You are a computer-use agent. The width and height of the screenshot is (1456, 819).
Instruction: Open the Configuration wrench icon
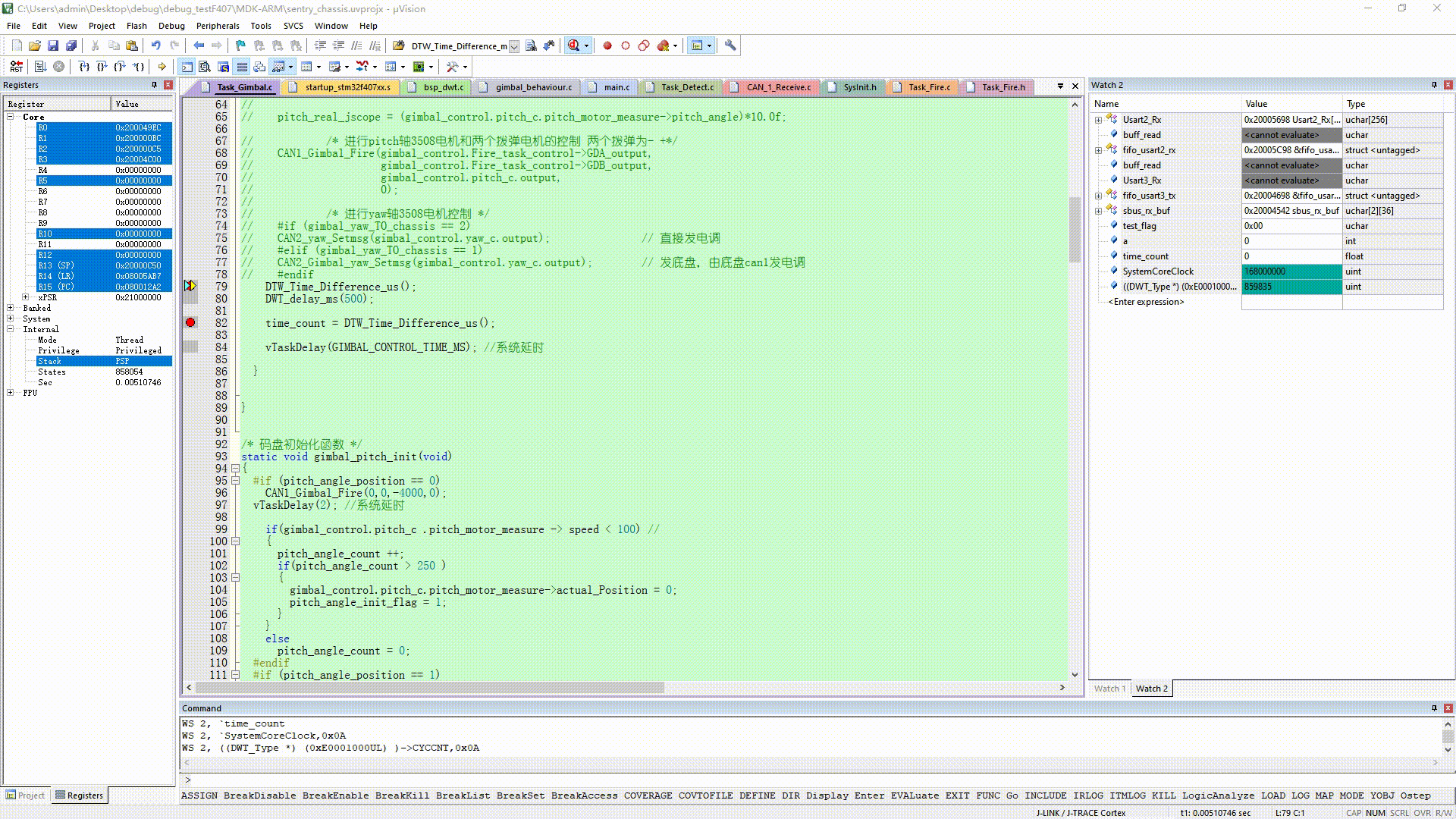[730, 45]
